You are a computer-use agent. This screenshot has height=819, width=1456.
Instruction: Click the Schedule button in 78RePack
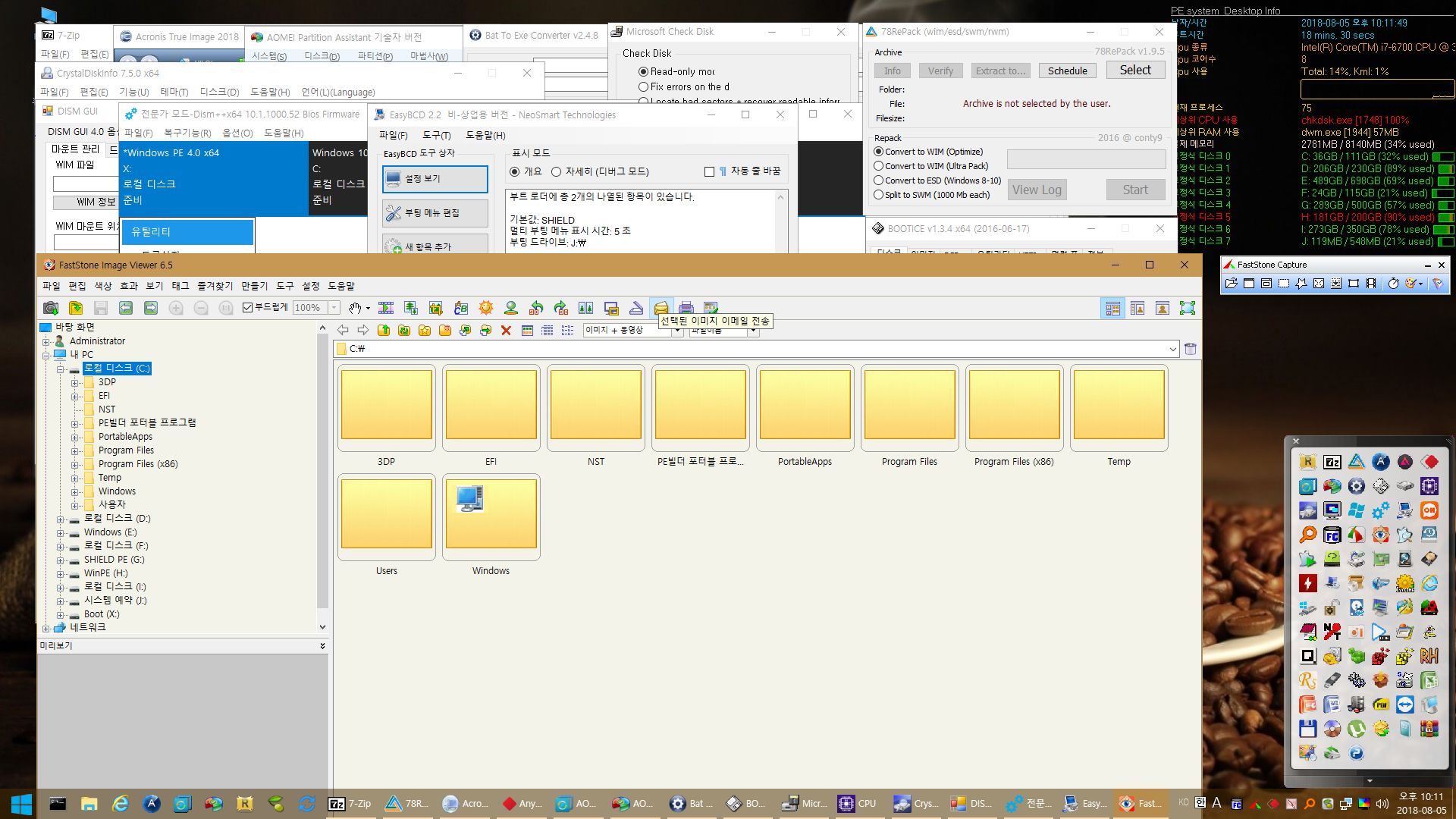click(x=1067, y=71)
